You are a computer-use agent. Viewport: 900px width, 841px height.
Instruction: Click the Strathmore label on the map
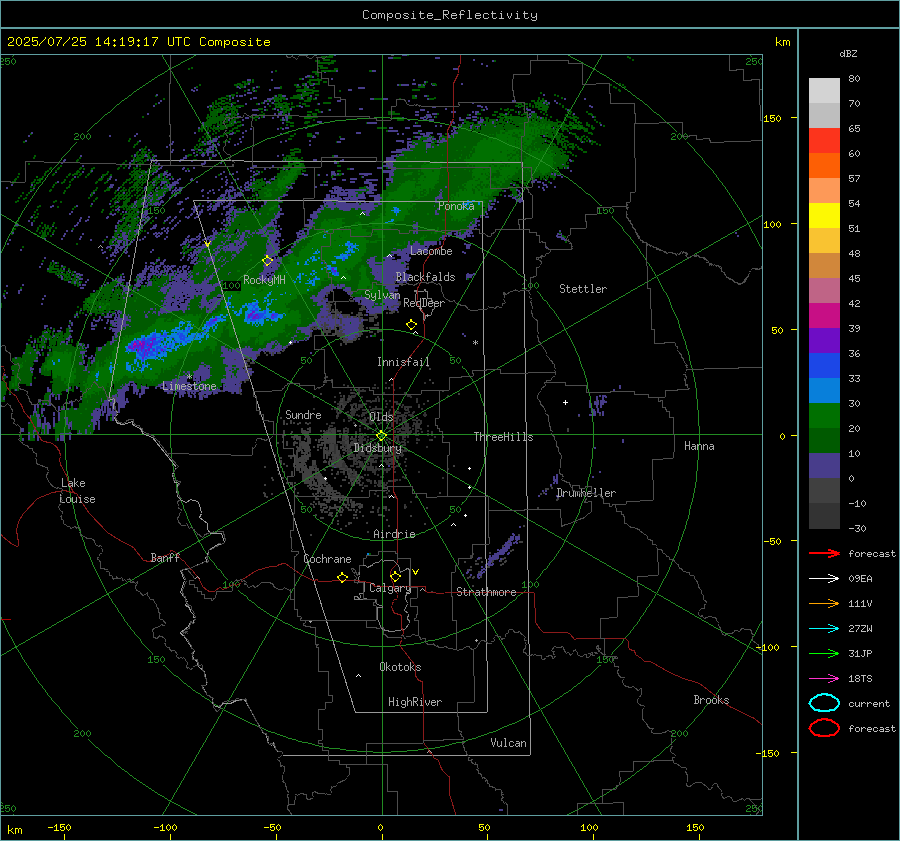(x=487, y=592)
